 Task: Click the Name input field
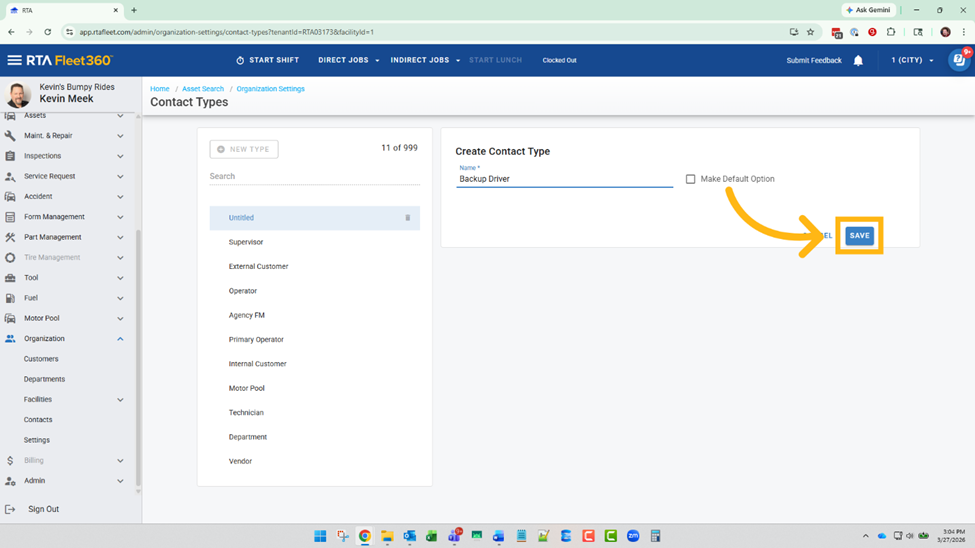point(564,180)
